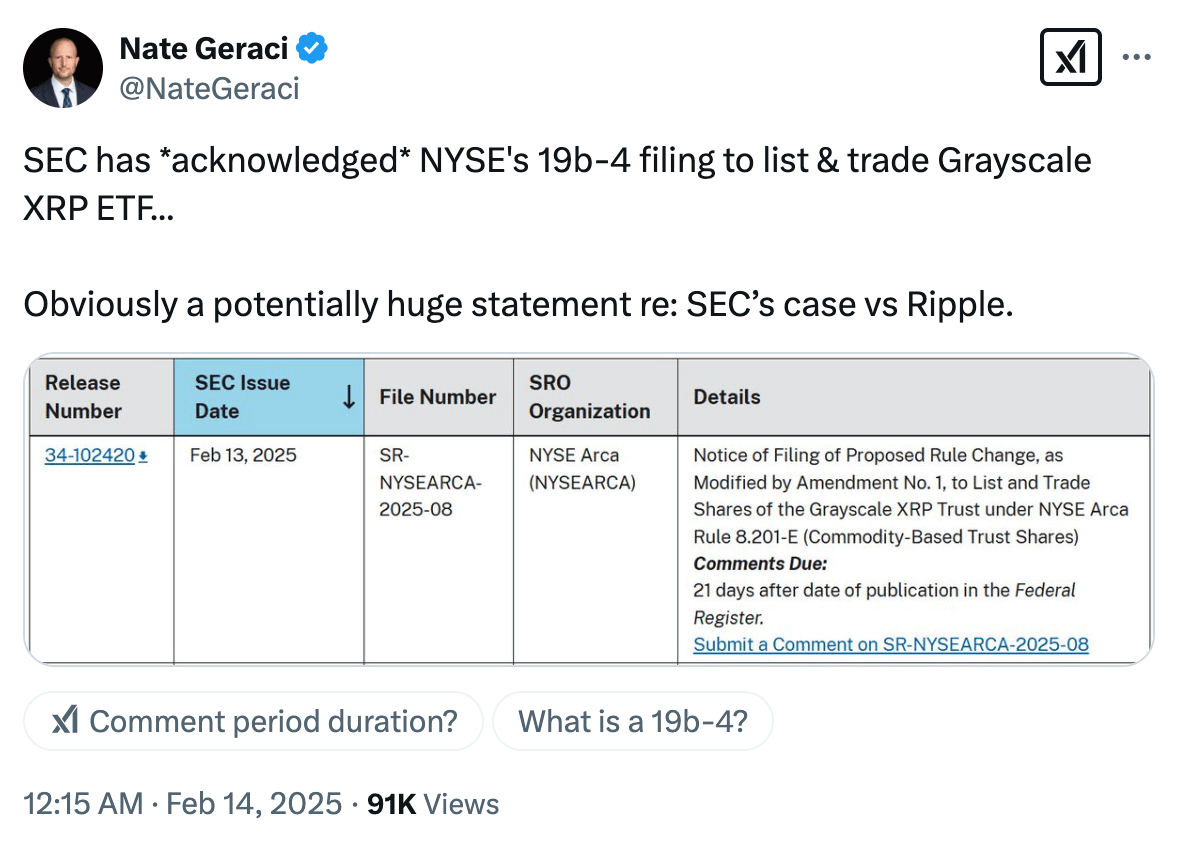Click the 'What is a 19b-4?' suggestion button
The width and height of the screenshot is (1180, 844).
tap(632, 720)
